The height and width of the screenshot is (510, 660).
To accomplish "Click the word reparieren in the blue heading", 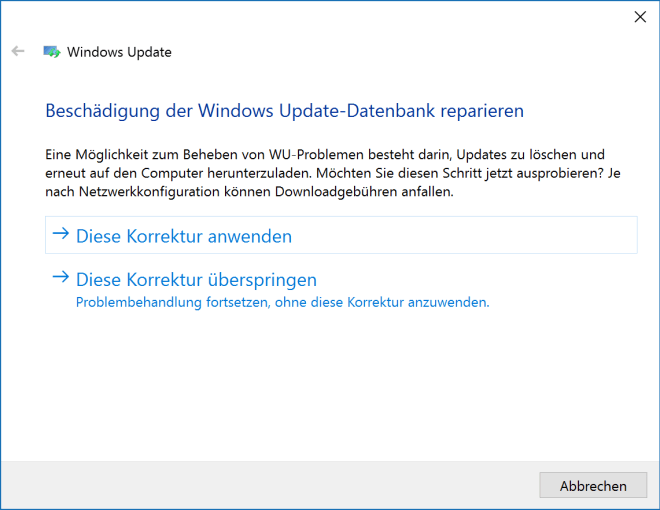I will pyautogui.click(x=482, y=112).
